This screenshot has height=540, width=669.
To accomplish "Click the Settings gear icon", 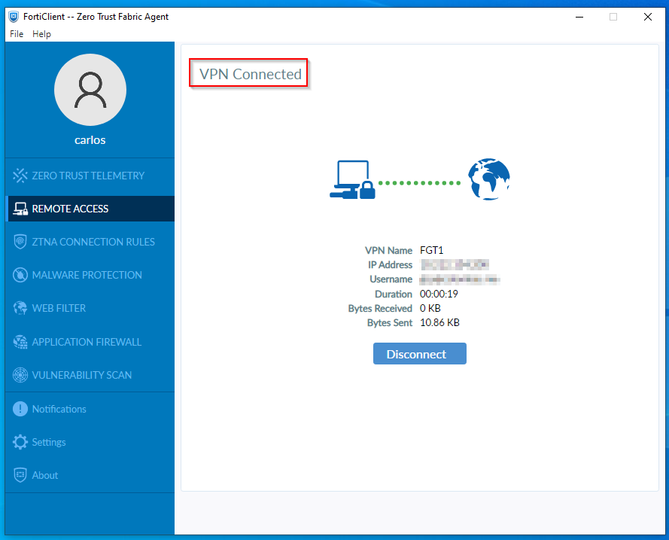I will (x=20, y=442).
